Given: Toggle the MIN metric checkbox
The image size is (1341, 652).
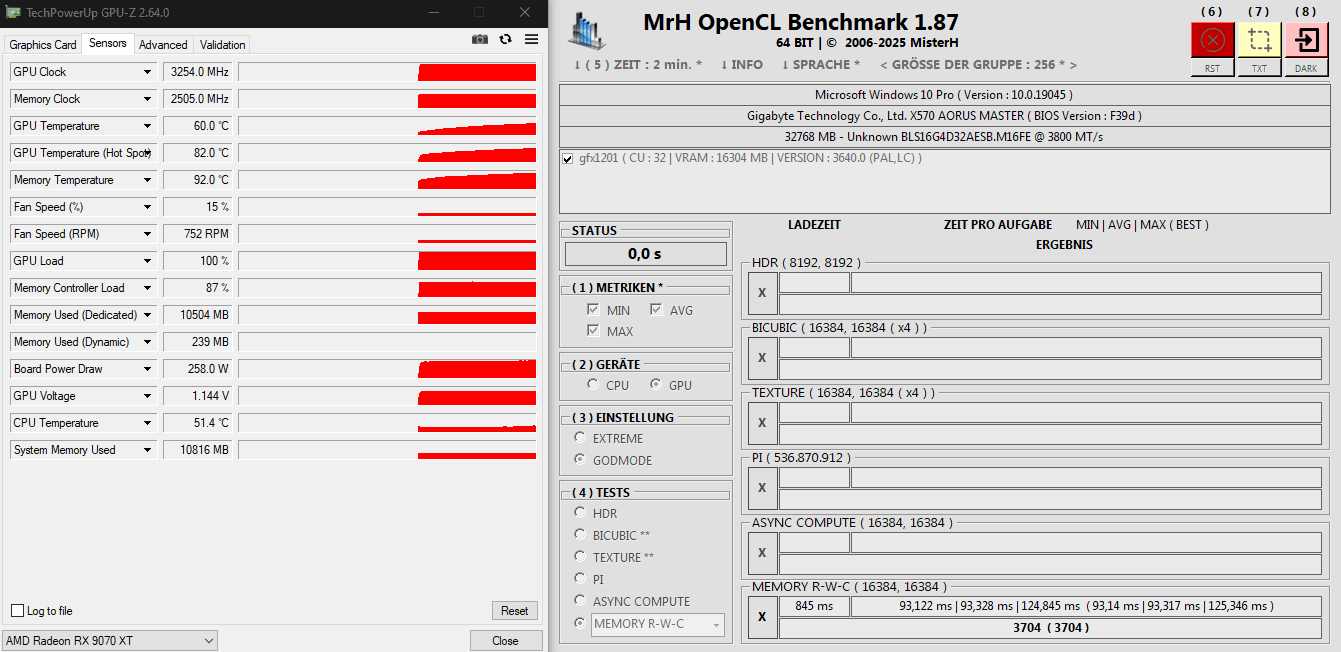Looking at the screenshot, I should (593, 310).
